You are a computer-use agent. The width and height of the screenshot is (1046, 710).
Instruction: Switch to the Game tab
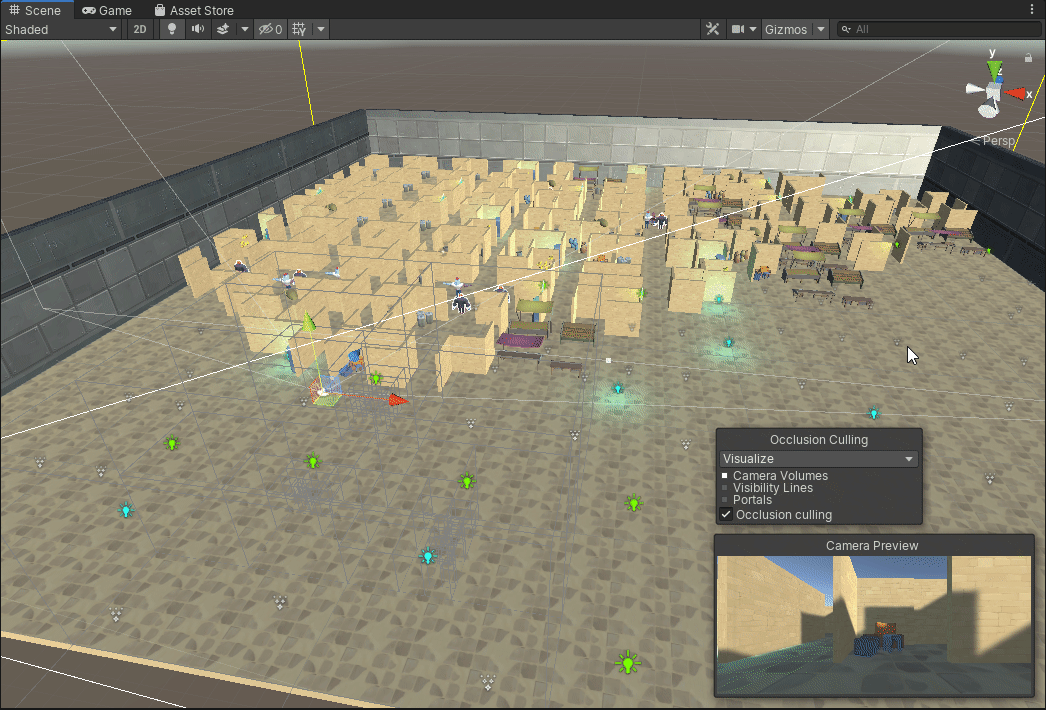tap(106, 10)
